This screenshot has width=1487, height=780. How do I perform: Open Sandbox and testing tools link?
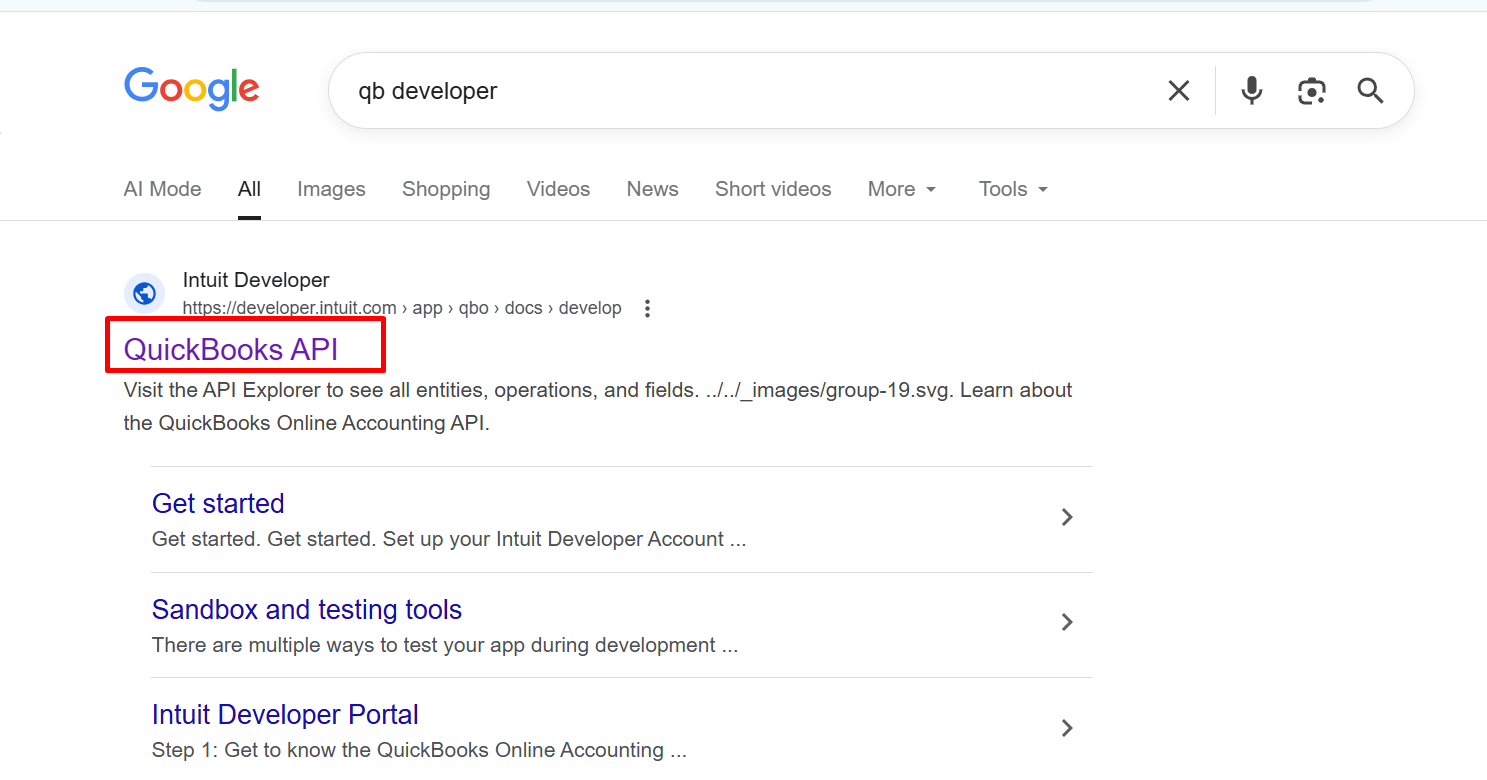tap(306, 609)
